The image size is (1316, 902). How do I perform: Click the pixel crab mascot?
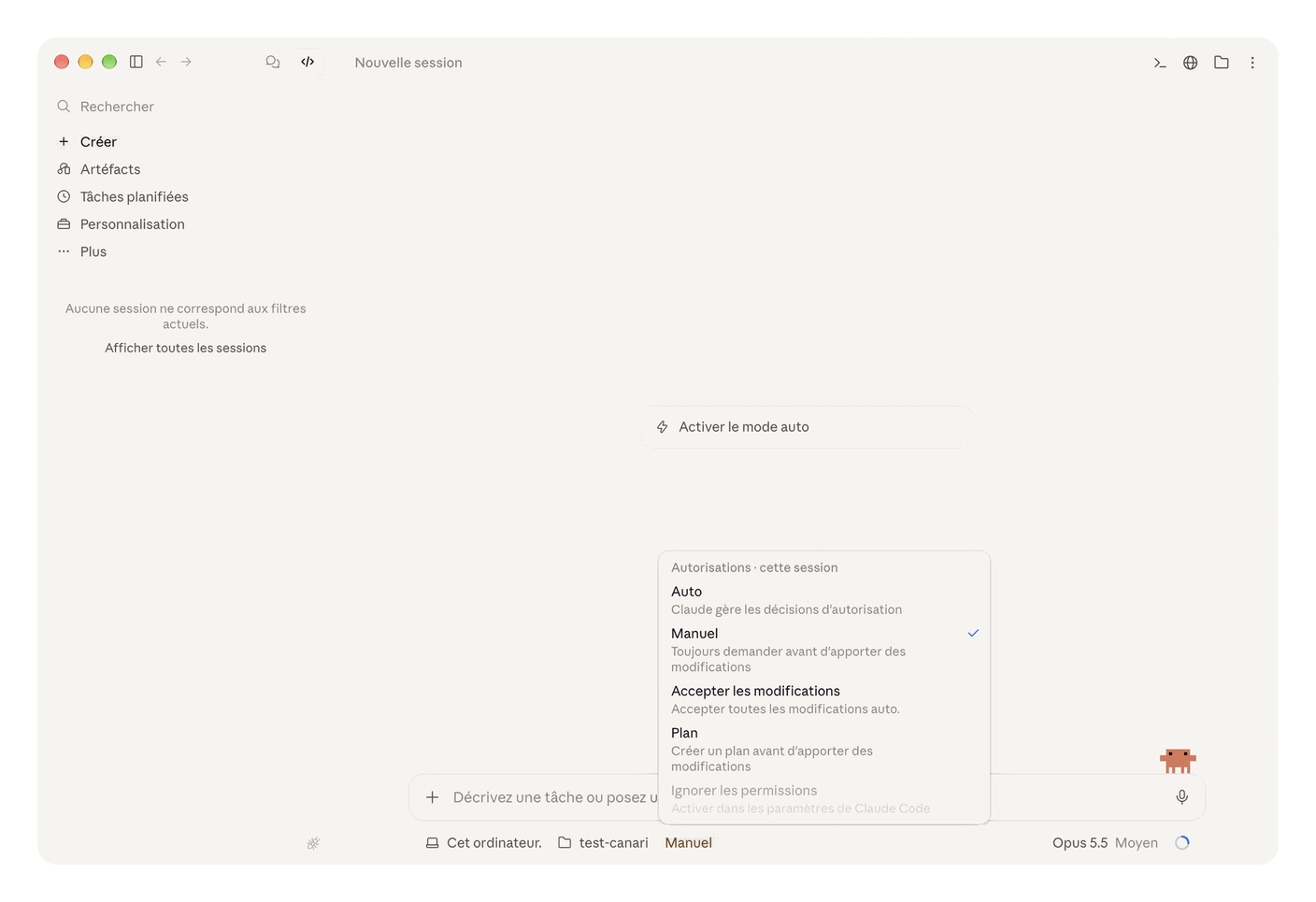[1178, 760]
